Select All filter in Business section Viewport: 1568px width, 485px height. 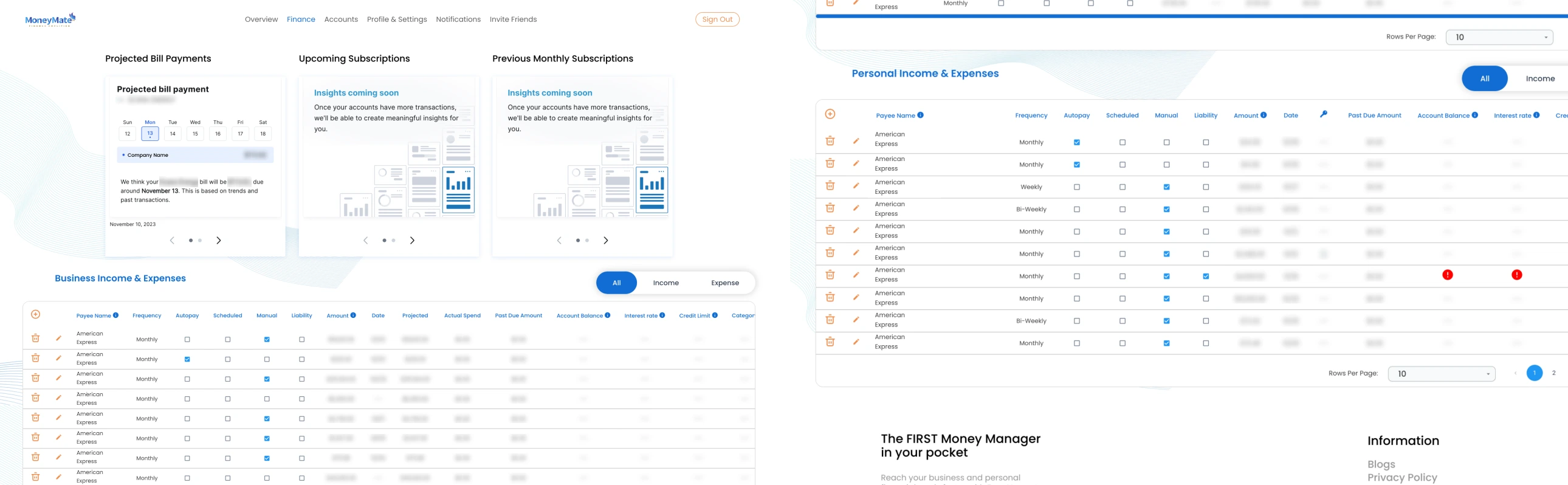tap(617, 283)
